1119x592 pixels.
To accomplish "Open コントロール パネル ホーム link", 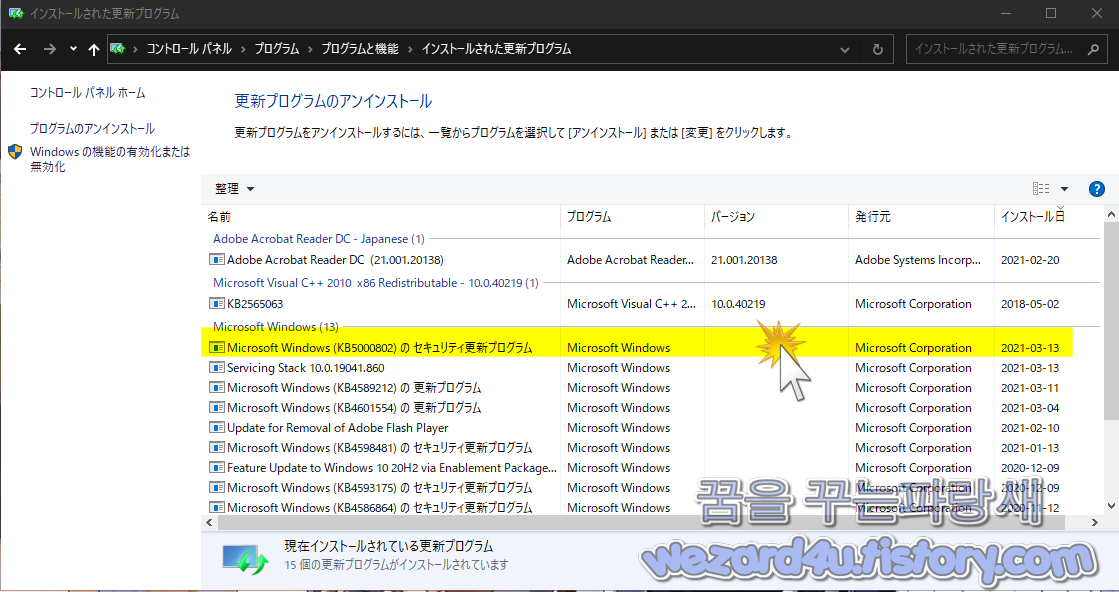I will 87,93.
